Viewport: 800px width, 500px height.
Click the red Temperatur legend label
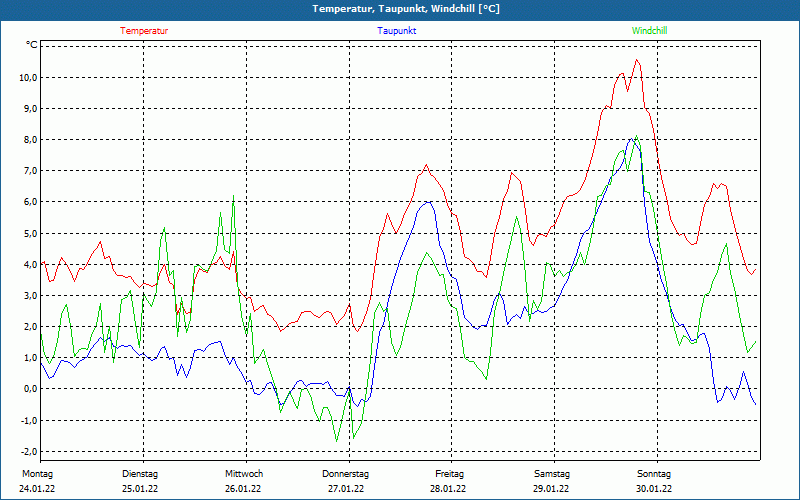(x=144, y=31)
